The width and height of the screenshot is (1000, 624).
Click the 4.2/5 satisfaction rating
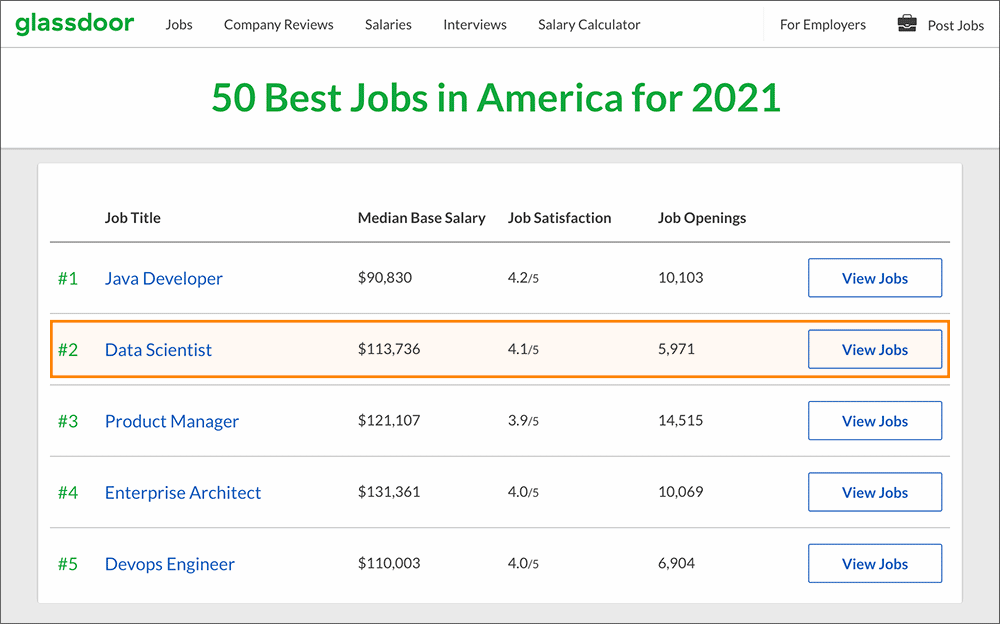tap(523, 278)
